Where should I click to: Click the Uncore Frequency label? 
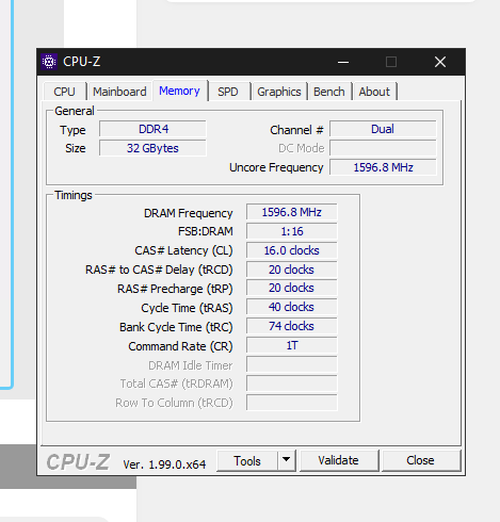pos(276,167)
